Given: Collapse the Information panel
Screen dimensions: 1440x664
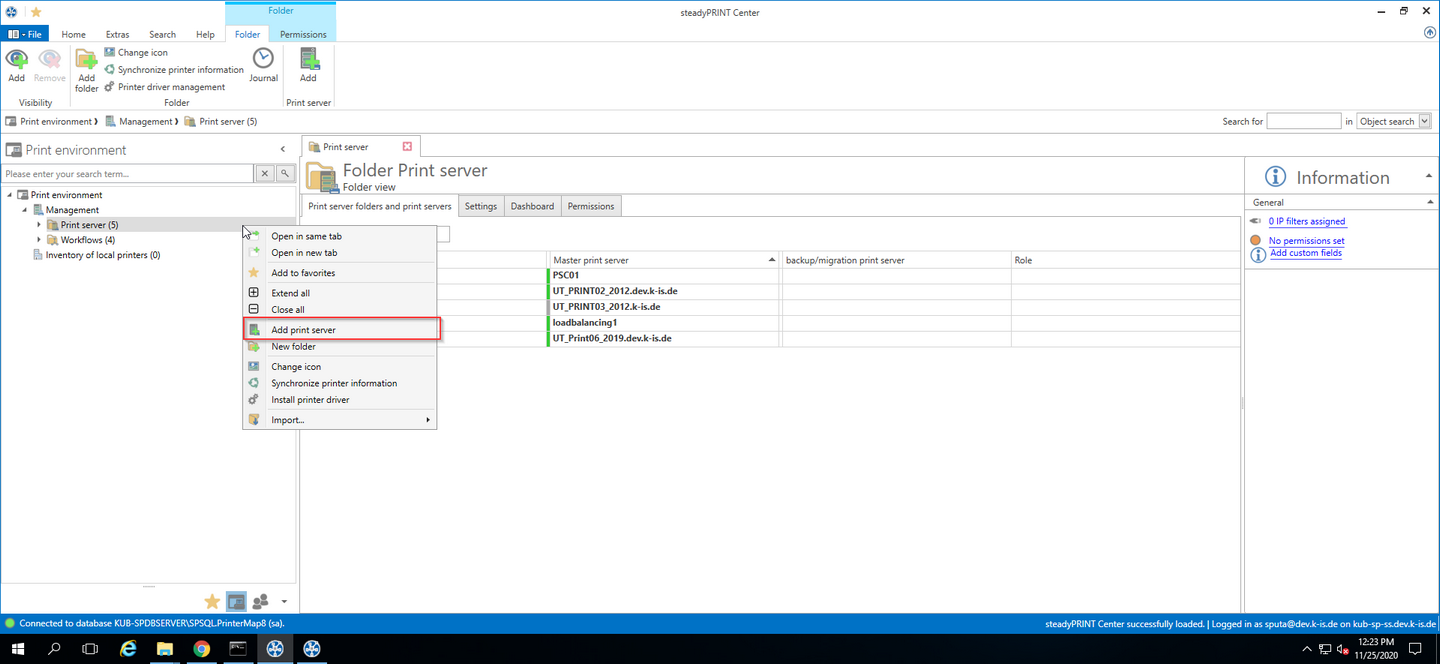Looking at the screenshot, I should (x=1429, y=177).
